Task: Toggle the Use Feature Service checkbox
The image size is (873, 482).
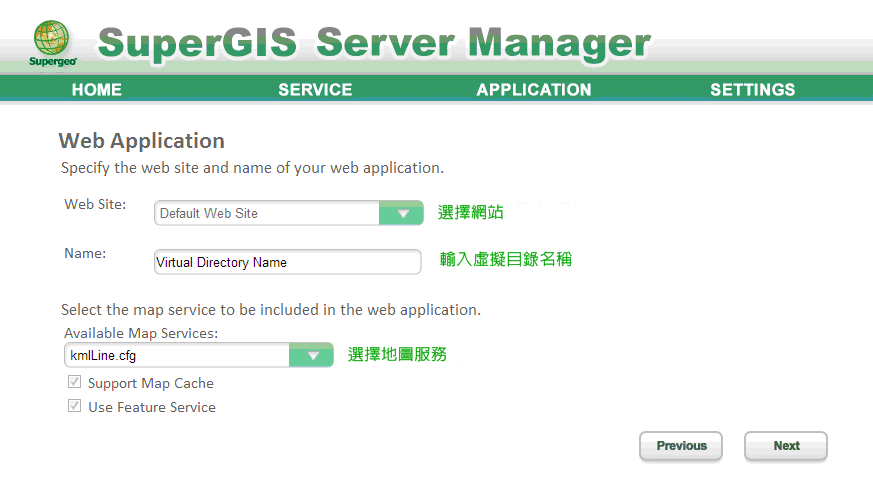Action: click(75, 406)
